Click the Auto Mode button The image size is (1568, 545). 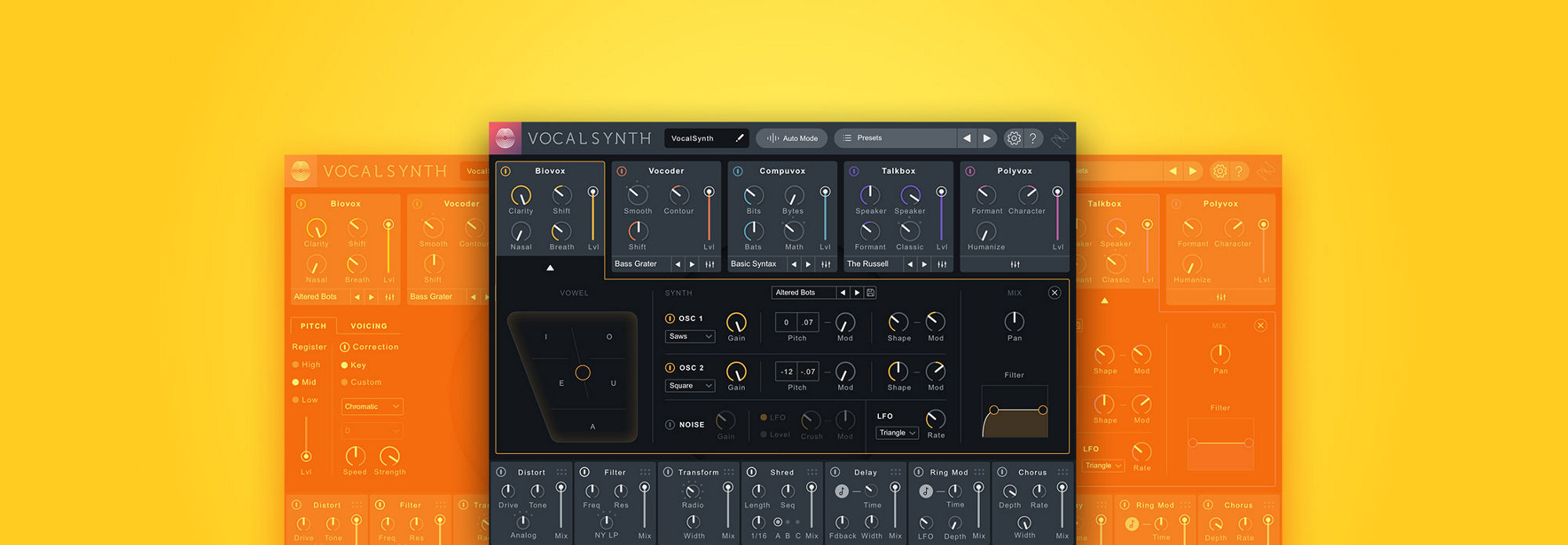[792, 138]
